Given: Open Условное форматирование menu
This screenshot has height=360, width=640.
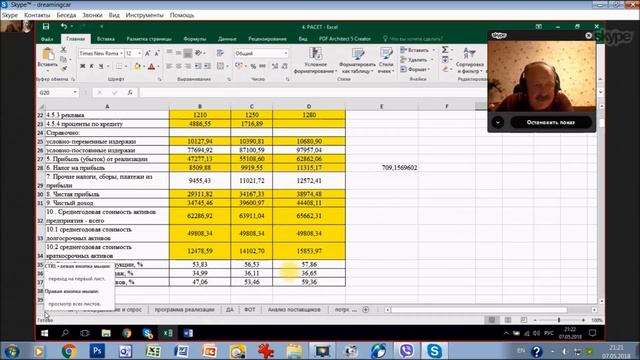Looking at the screenshot, I should coord(316,60).
